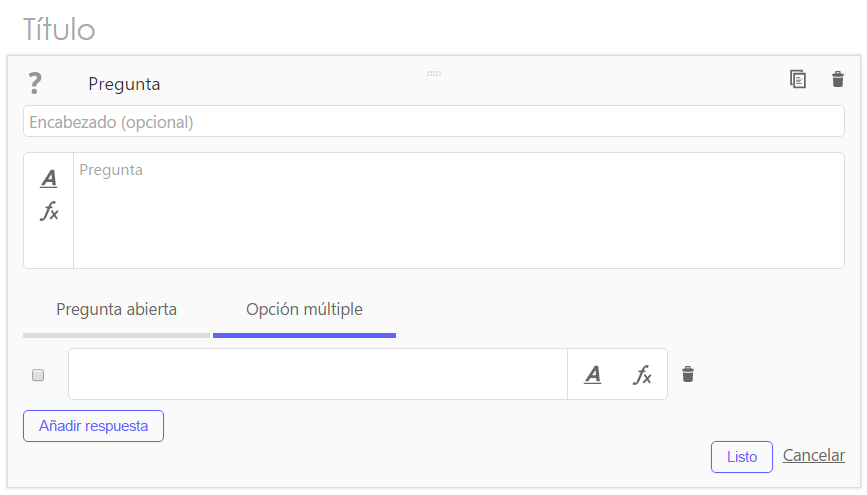Delete the whole question via top trash icon
Image resolution: width=867 pixels, height=495 pixels.
pos(838,79)
